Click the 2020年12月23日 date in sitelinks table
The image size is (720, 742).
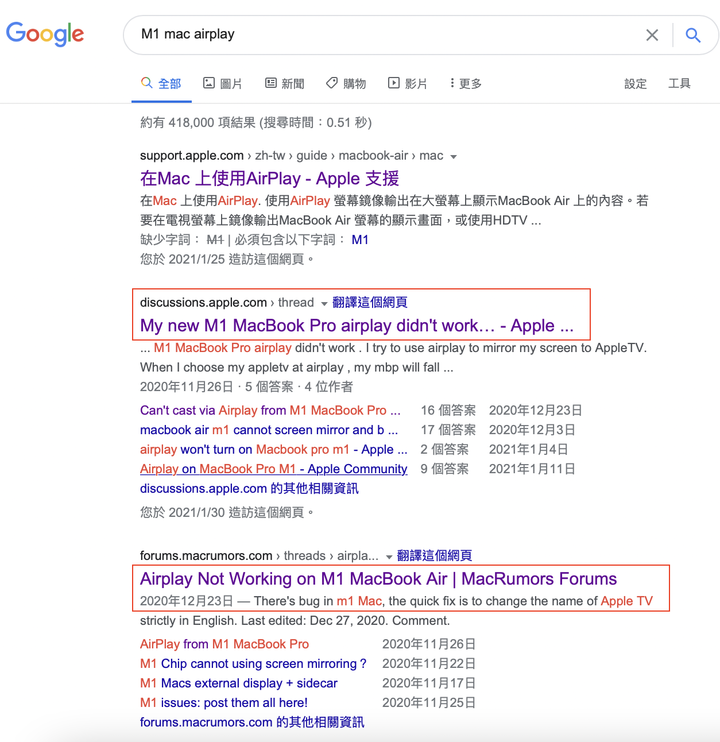tap(536, 410)
